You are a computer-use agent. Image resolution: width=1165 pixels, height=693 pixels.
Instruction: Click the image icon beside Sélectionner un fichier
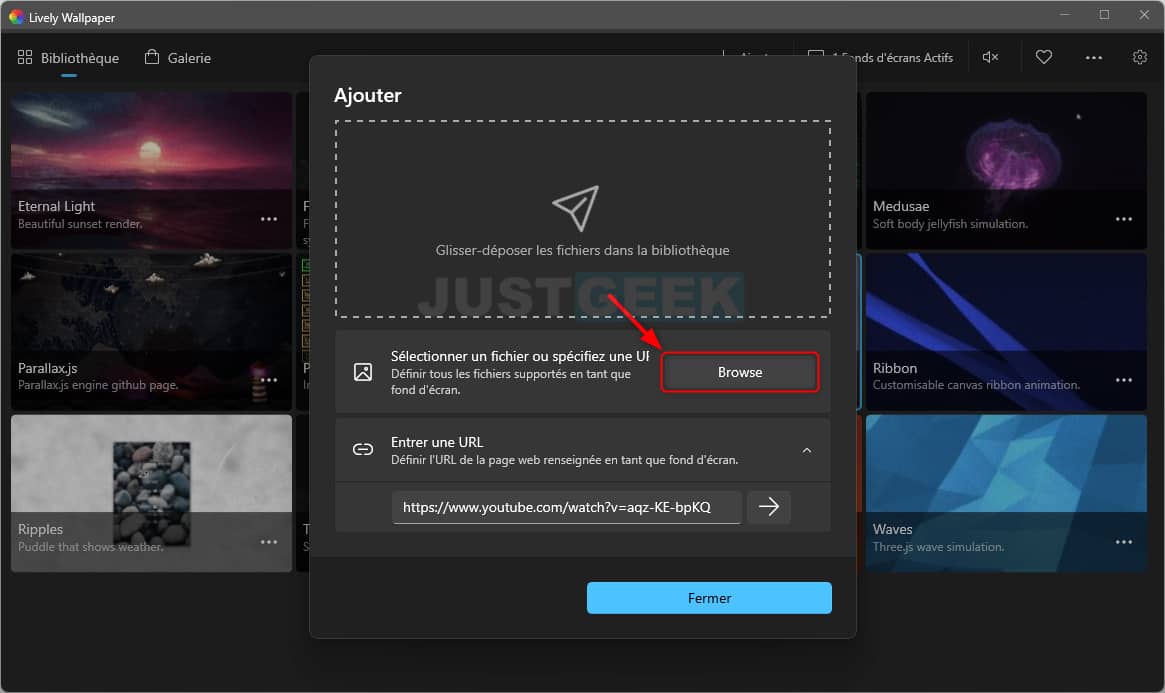pos(363,372)
